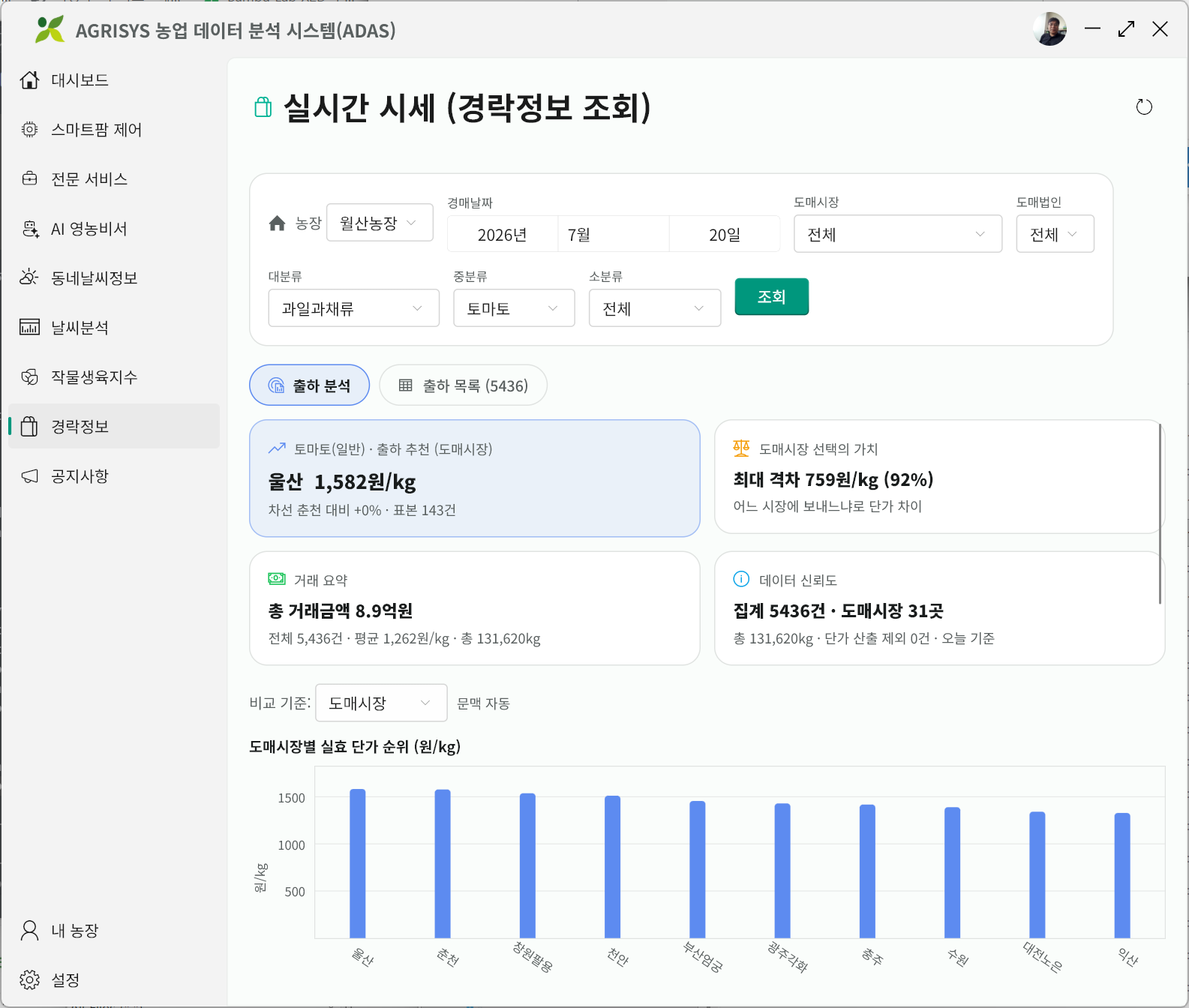Click '도매시장별 실효 단가 순위 (원/kg)' heading
Image resolution: width=1189 pixels, height=1008 pixels.
pos(355,746)
